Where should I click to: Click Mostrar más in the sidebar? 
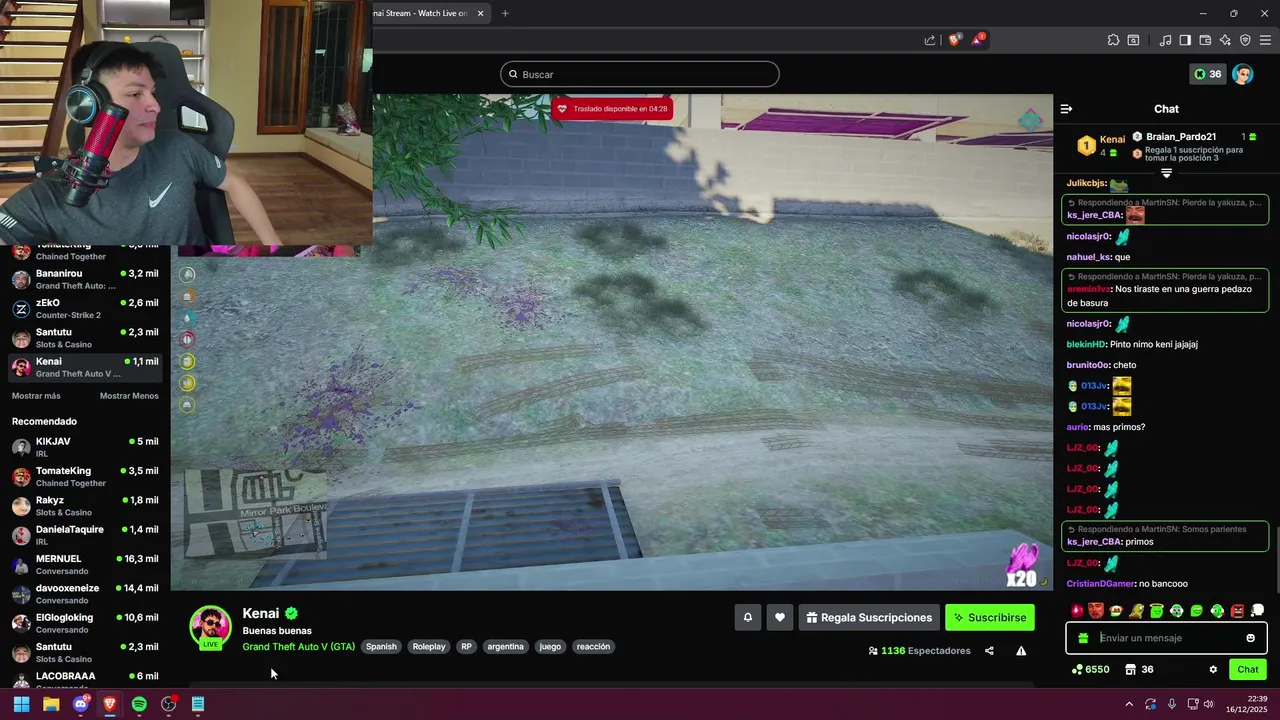coord(36,396)
